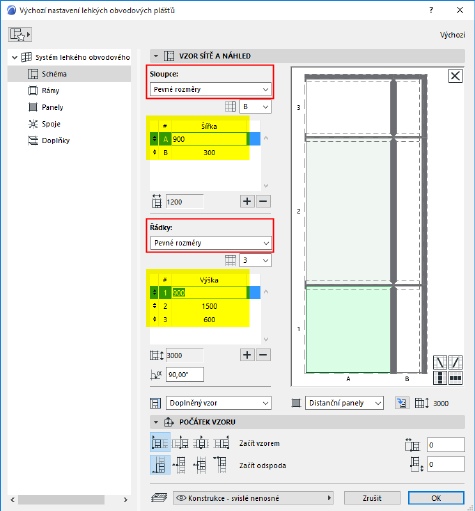
Task: Click the column grid icon beside B dropdown
Action: [230, 107]
